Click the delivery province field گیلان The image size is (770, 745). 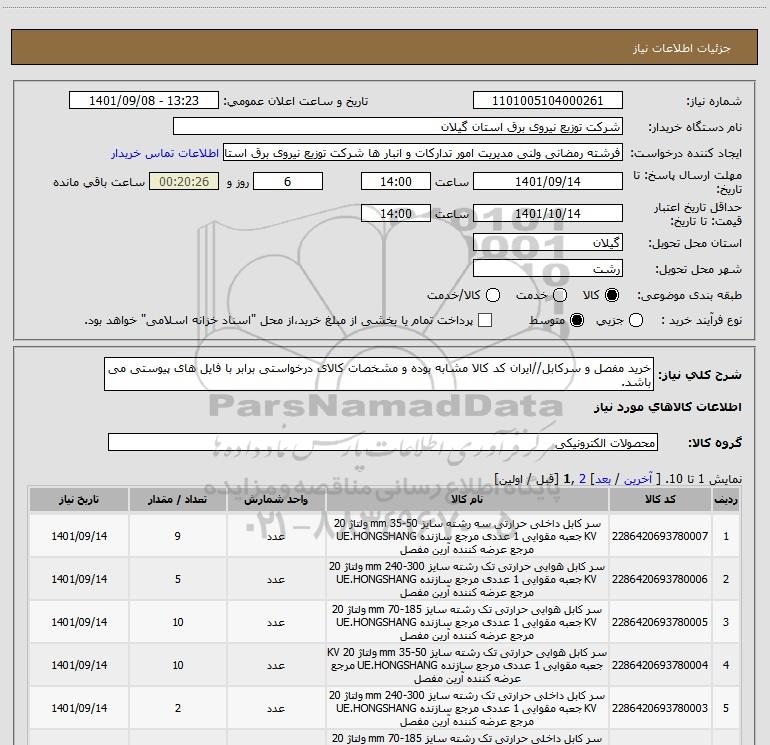548,242
